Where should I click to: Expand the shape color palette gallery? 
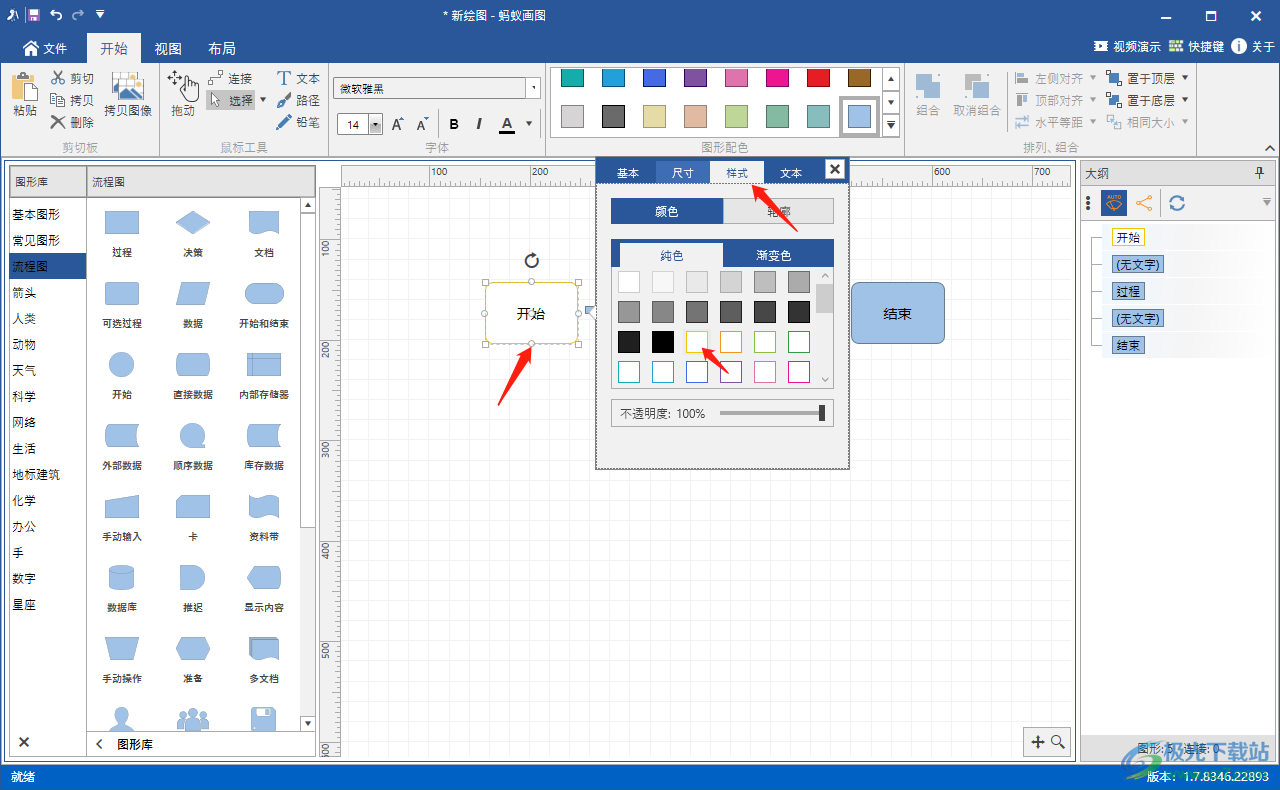pos(890,126)
